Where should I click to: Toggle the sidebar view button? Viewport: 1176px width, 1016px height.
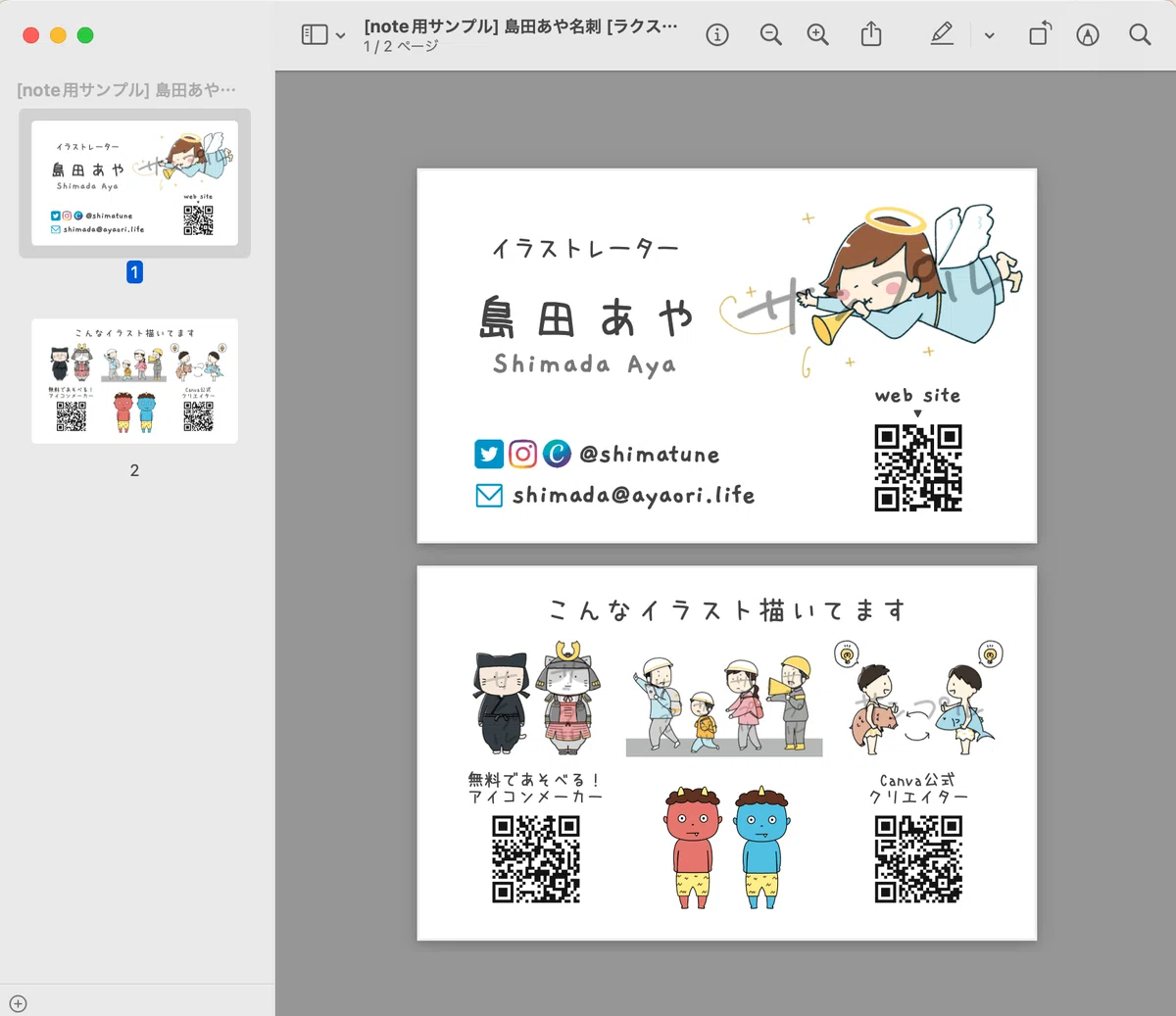(314, 35)
